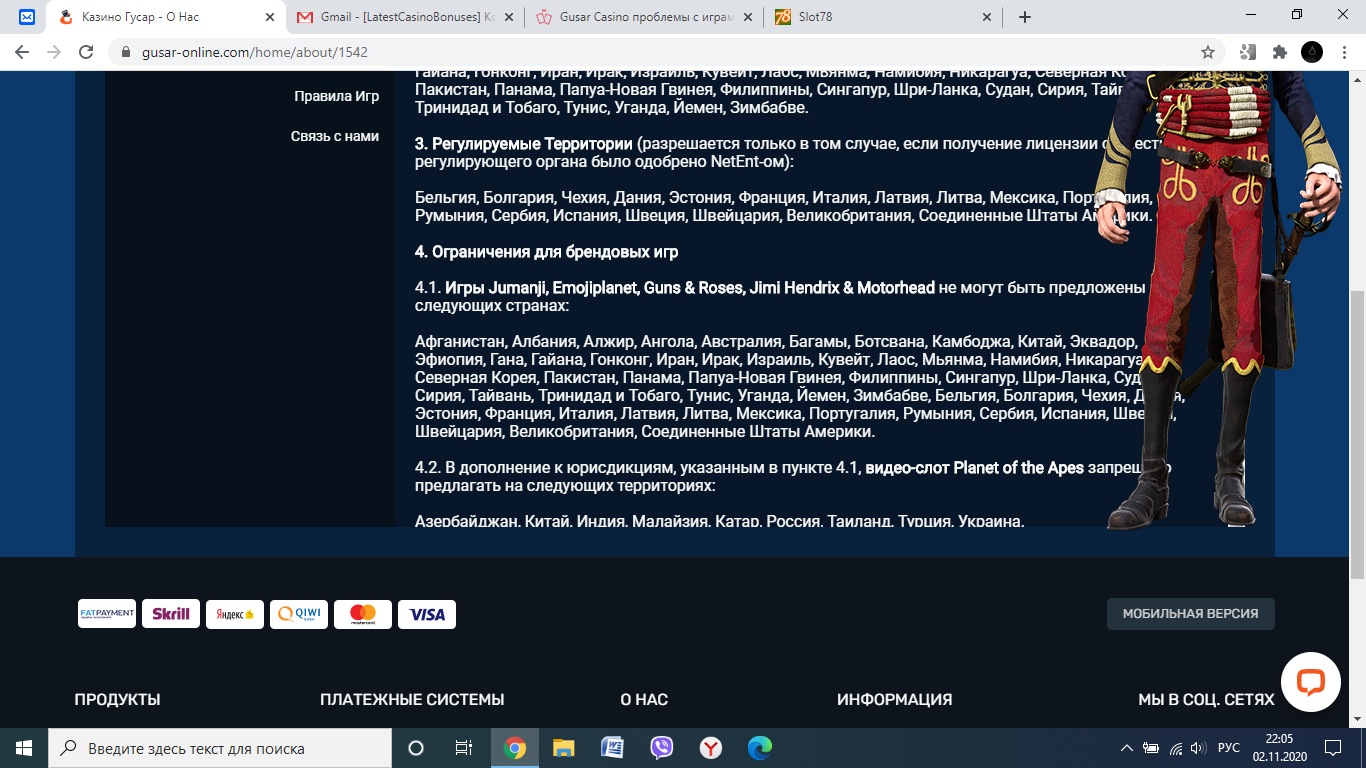Open the Правила Игр sidebar link
This screenshot has height=768, width=1366.
click(x=336, y=96)
